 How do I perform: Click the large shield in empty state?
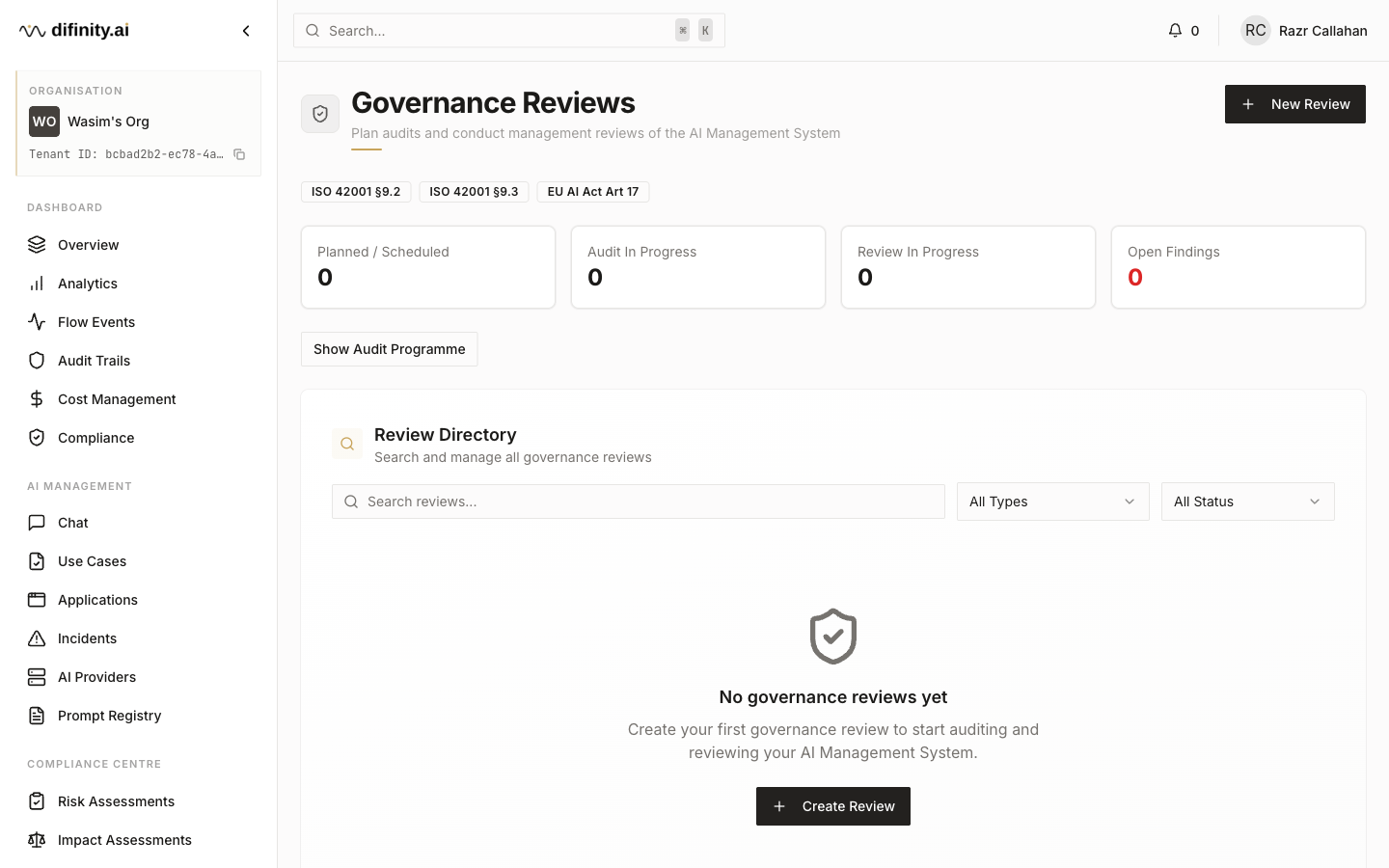tap(833, 637)
